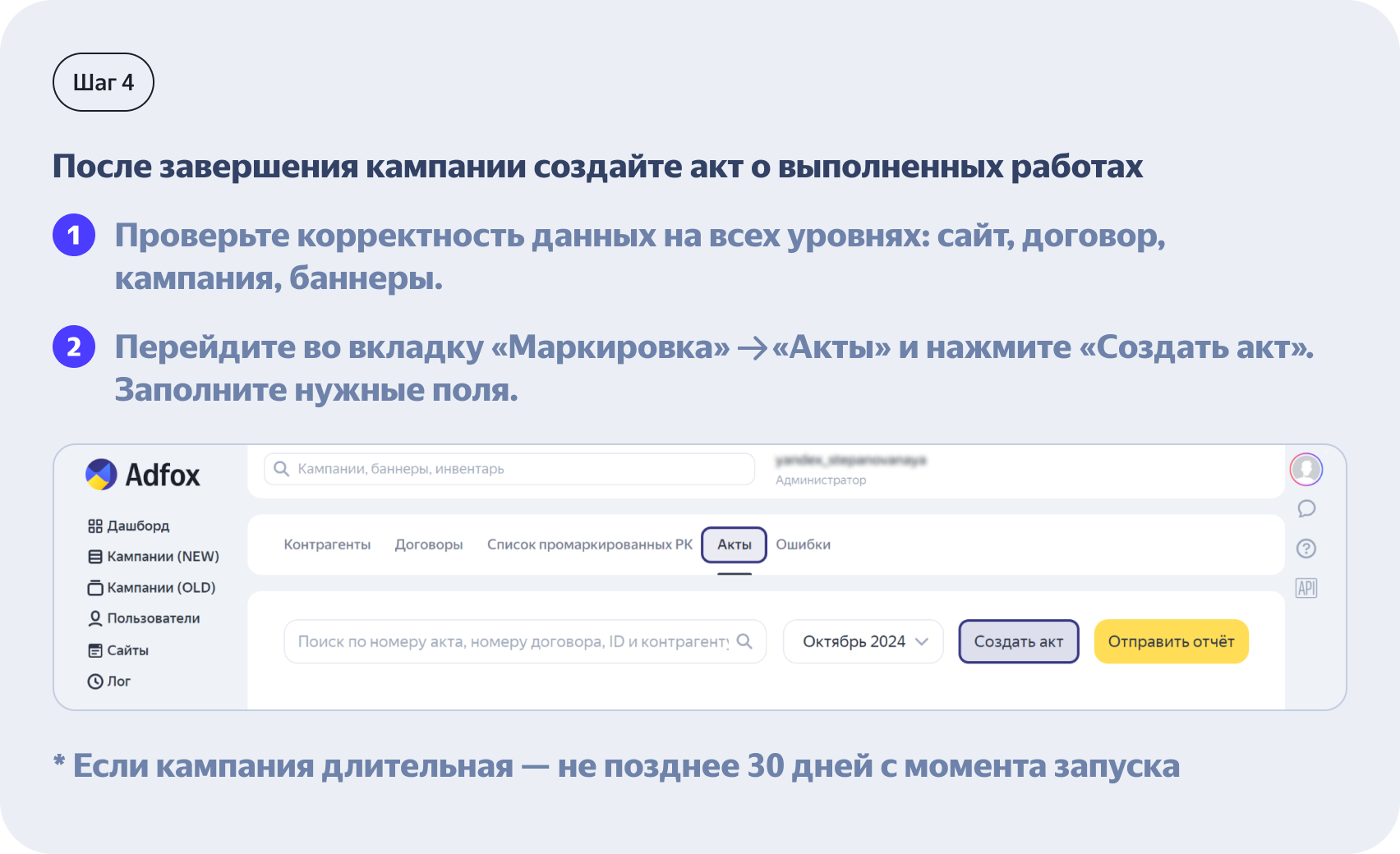Click the top search magnifier icon
Viewport: 1400px width, 854px height.
coord(281,469)
